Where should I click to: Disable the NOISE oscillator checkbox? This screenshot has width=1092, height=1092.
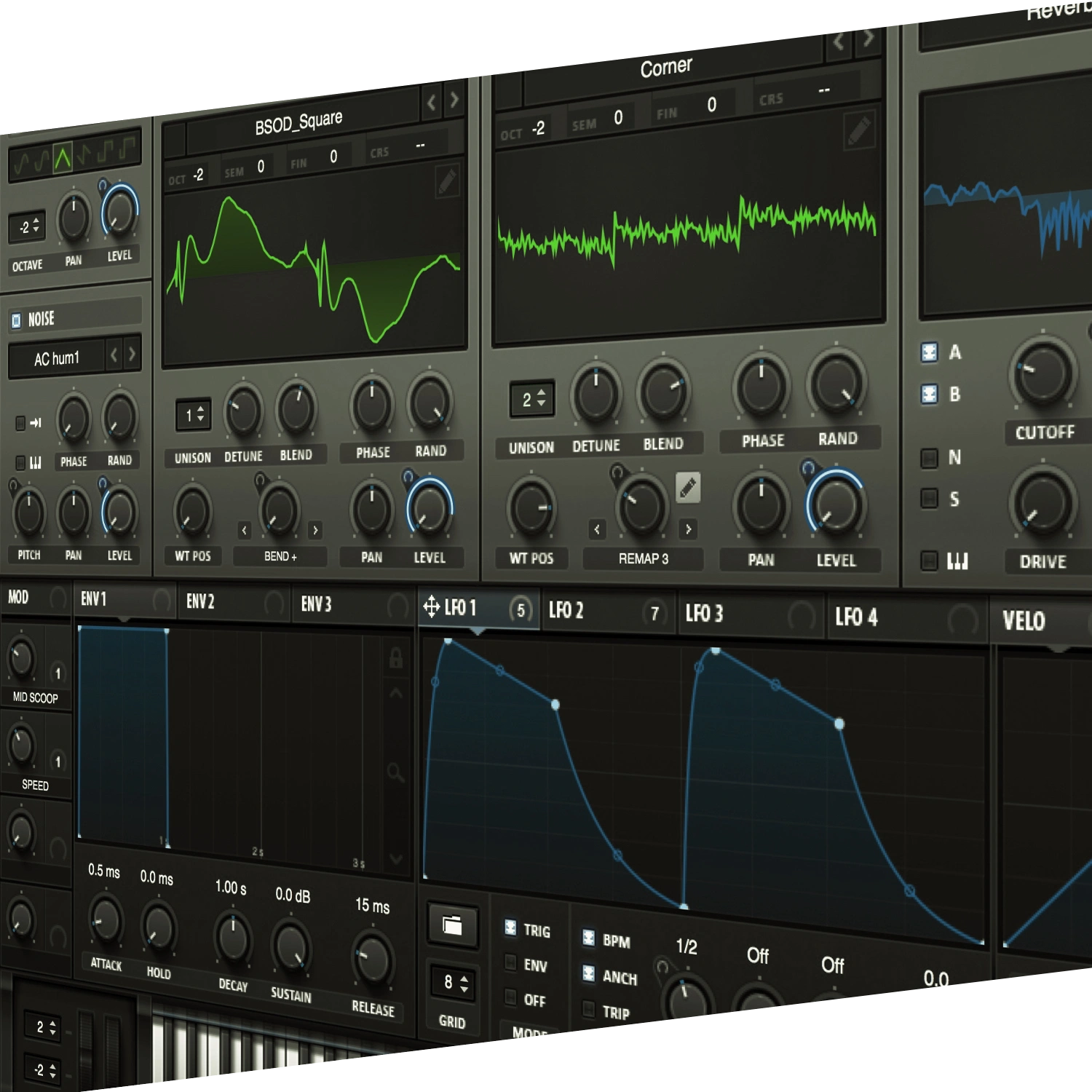[16, 320]
